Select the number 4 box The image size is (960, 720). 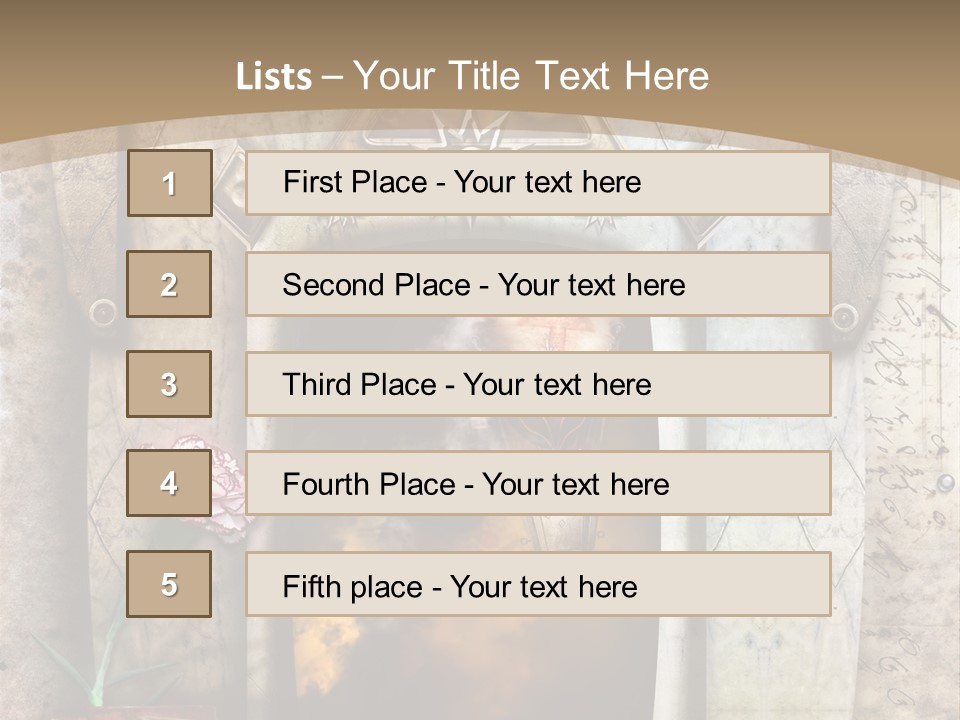point(169,483)
